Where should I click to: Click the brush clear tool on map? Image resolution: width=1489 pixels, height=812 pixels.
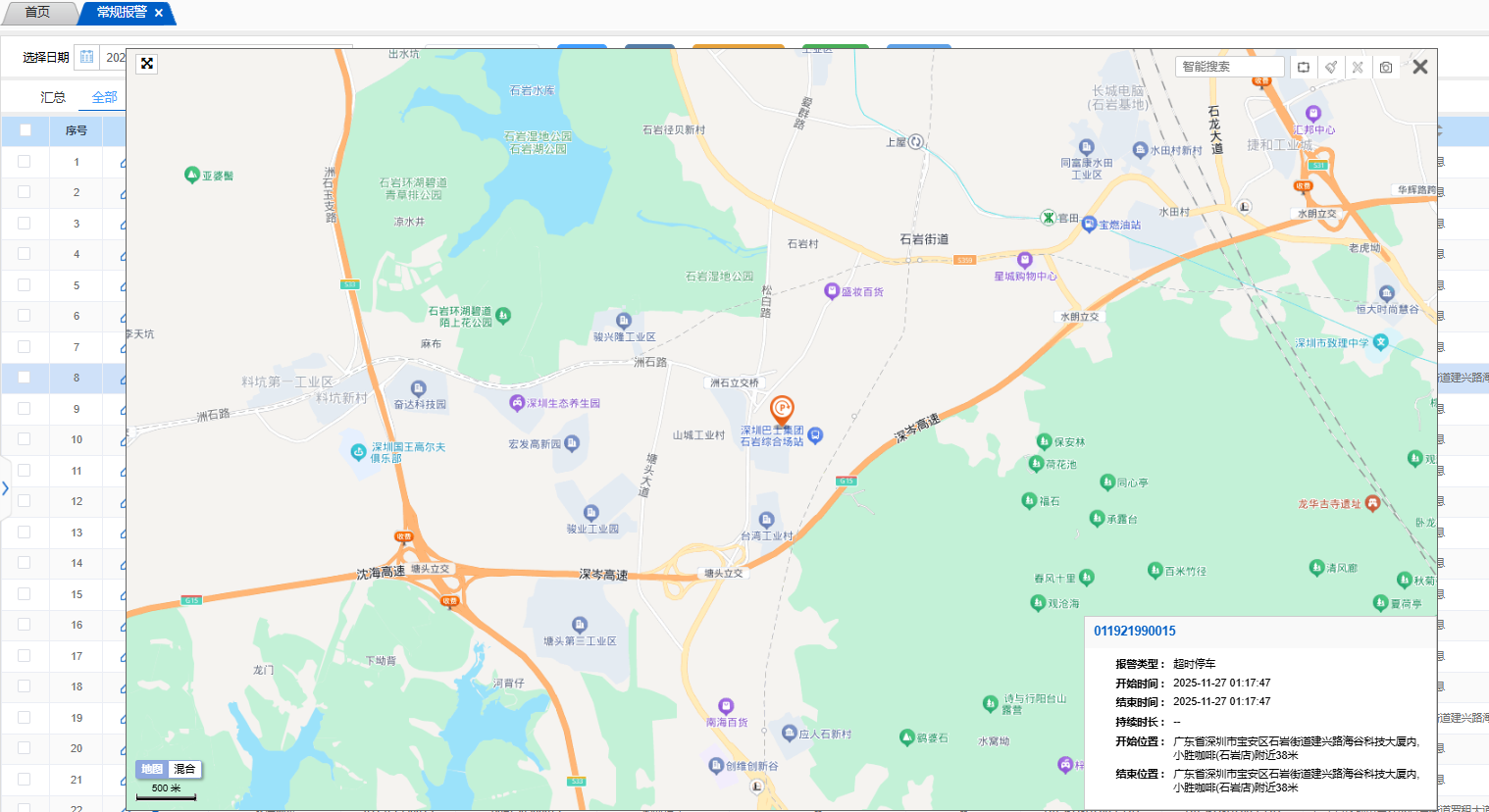(x=1330, y=68)
